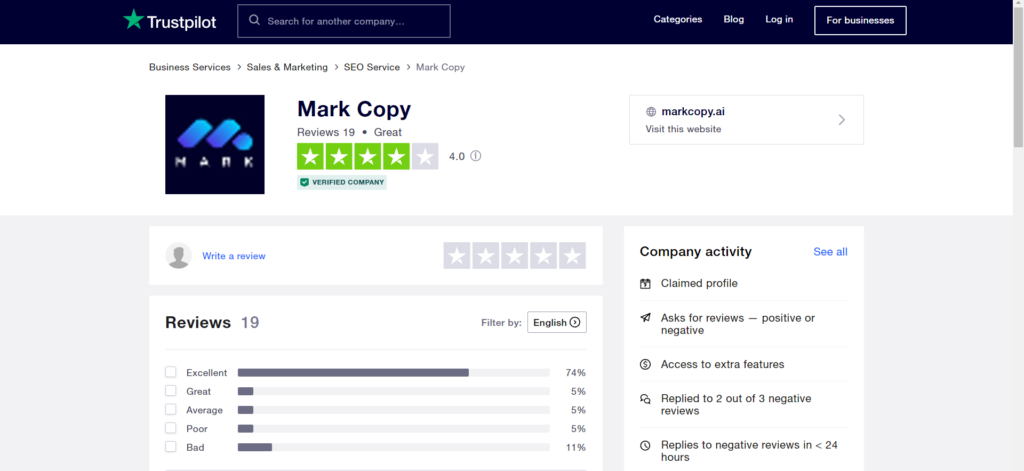
Task: Go to Sales & Marketing breadcrumb
Action: coord(287,67)
